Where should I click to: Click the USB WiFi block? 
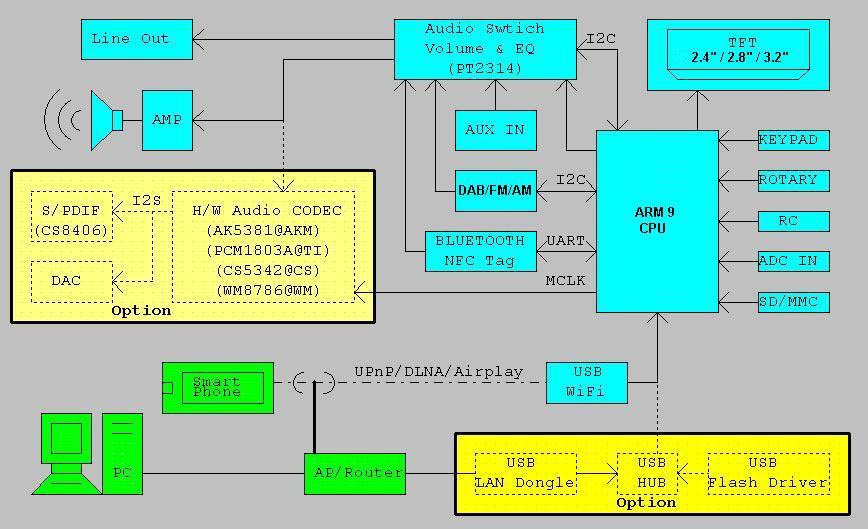tap(587, 383)
